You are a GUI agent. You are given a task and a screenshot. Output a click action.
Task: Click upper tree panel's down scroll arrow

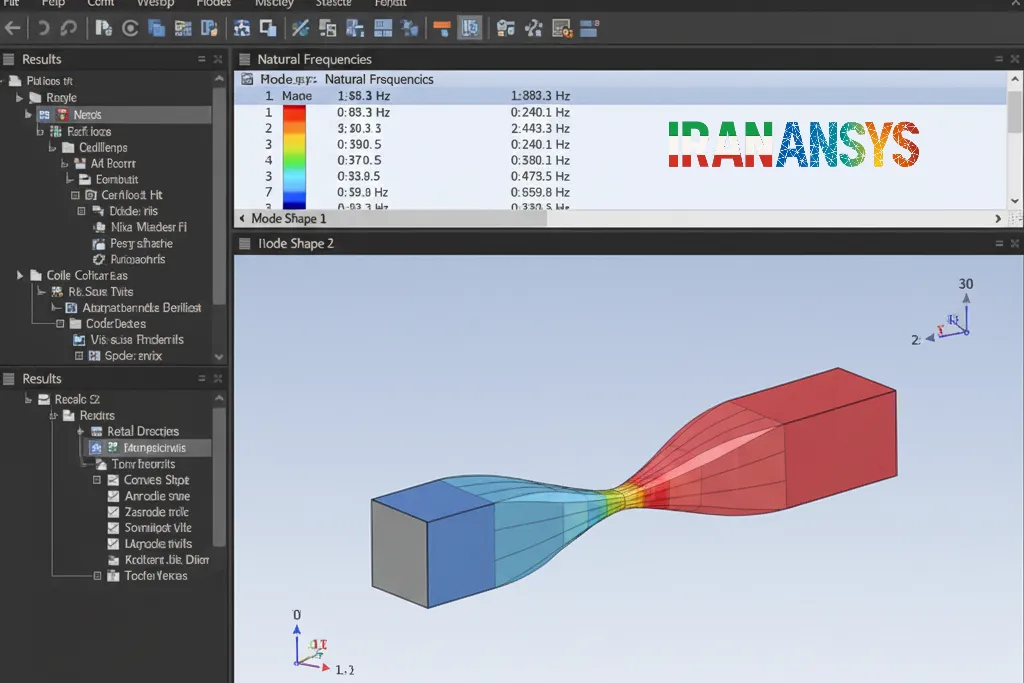[x=219, y=357]
